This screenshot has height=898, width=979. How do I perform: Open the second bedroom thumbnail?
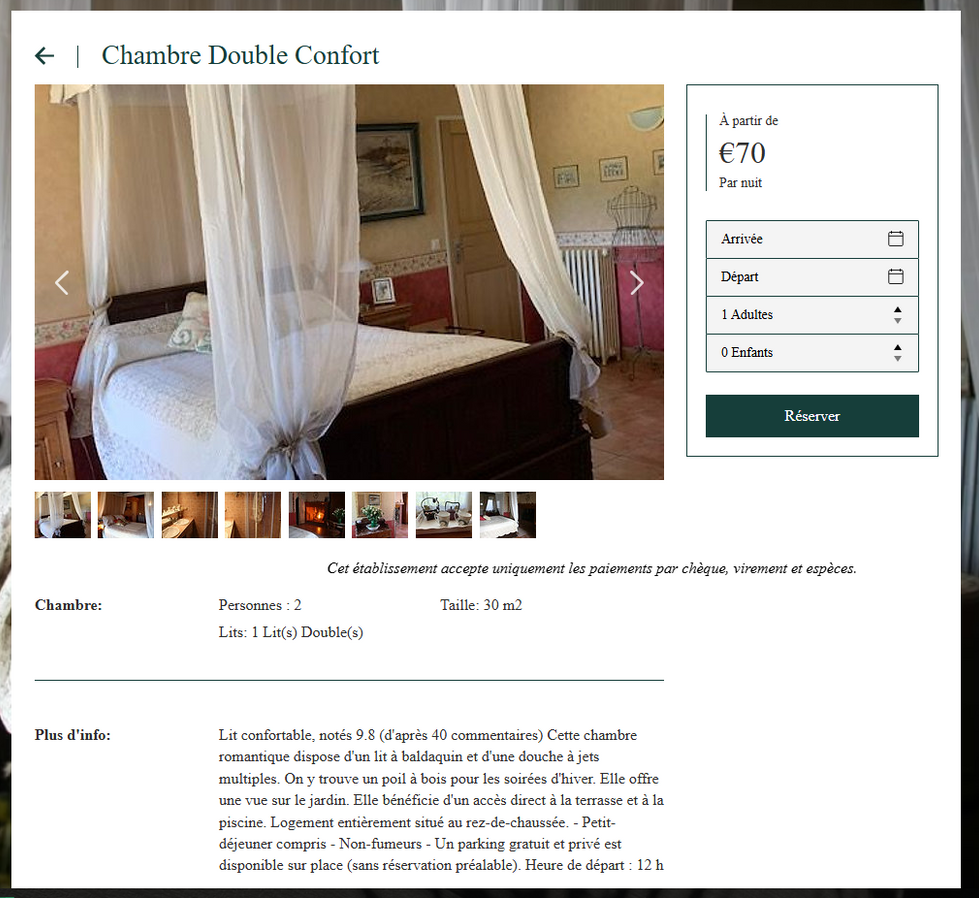[125, 515]
